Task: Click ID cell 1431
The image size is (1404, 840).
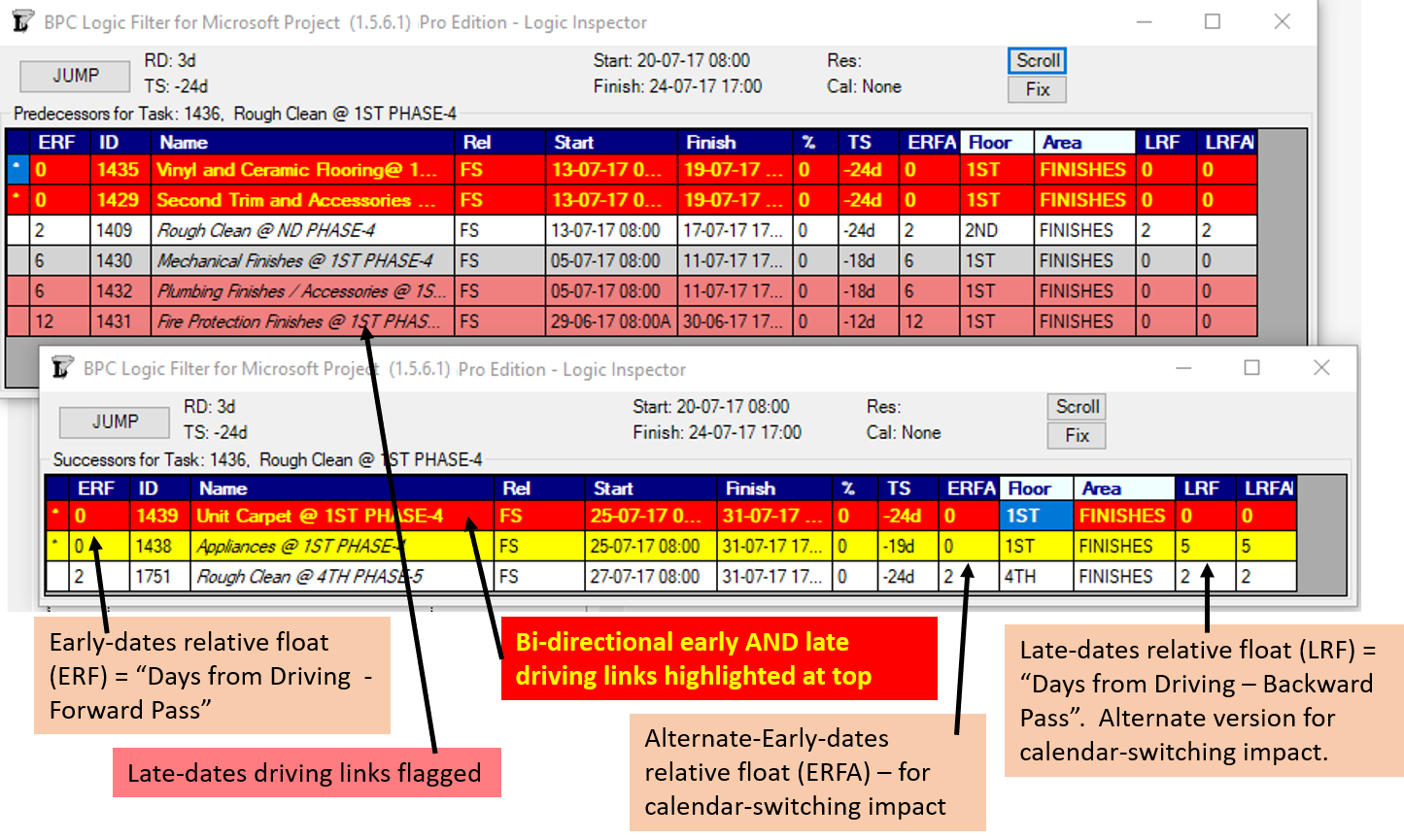Action: click(x=121, y=320)
